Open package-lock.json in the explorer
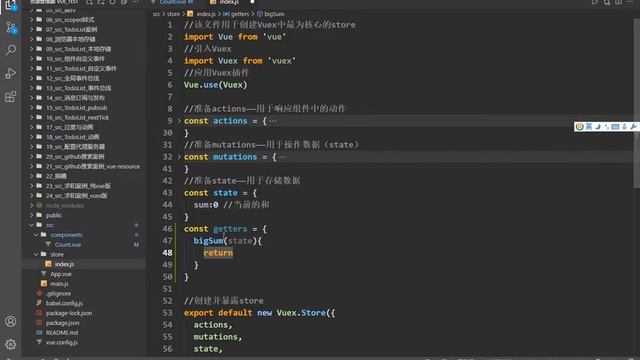The height and width of the screenshot is (360, 640). click(69, 313)
